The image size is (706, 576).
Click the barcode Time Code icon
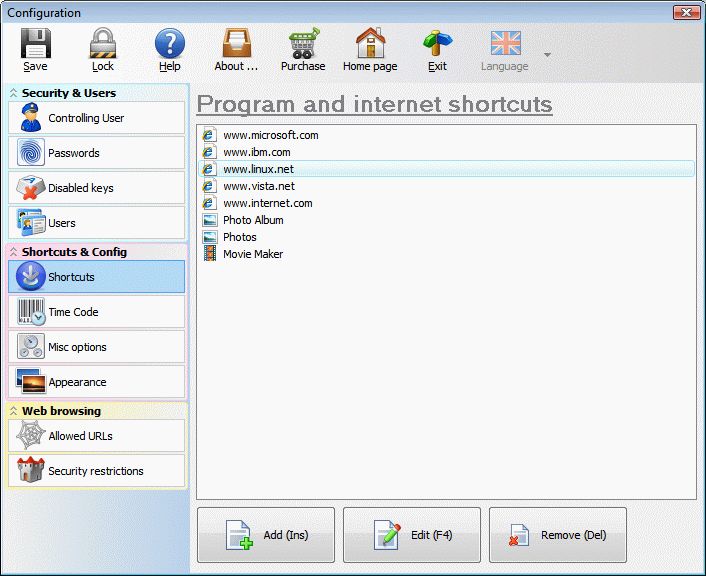(31, 312)
